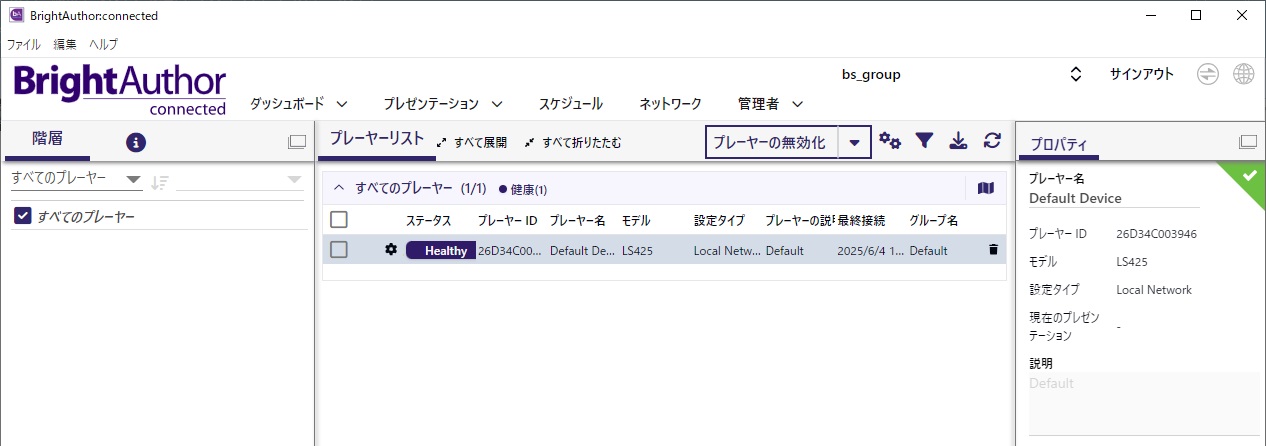Click the ステータス column header

pyautogui.click(x=428, y=220)
